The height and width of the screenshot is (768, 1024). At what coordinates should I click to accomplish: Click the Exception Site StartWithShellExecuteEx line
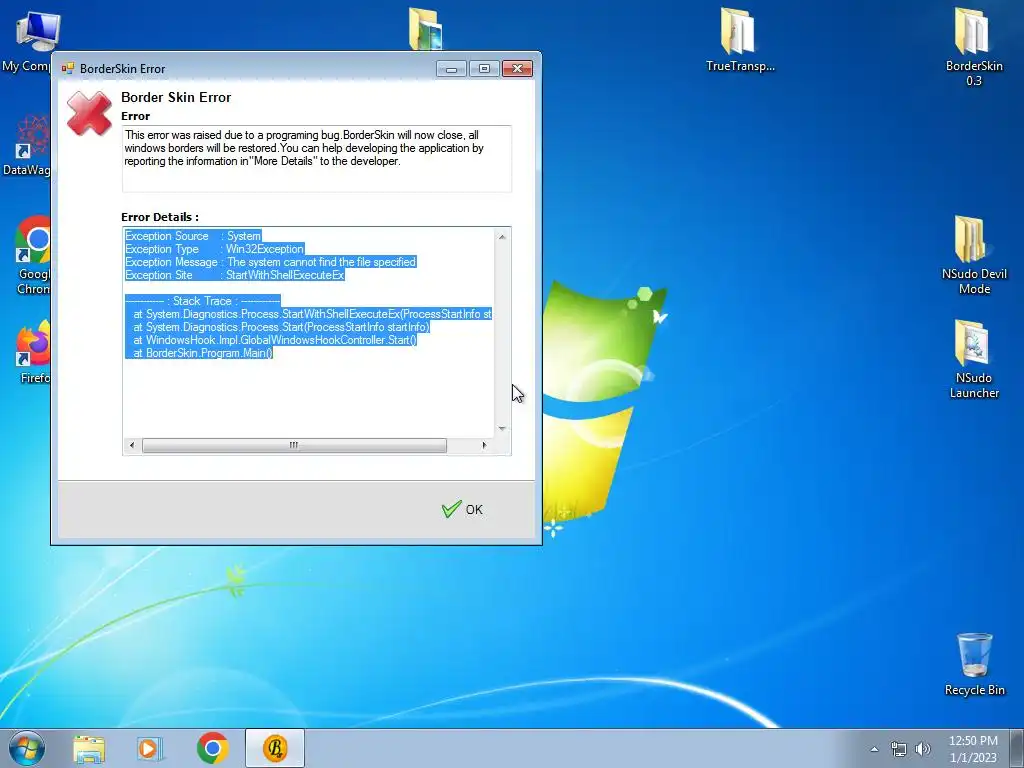pyautogui.click(x=234, y=275)
